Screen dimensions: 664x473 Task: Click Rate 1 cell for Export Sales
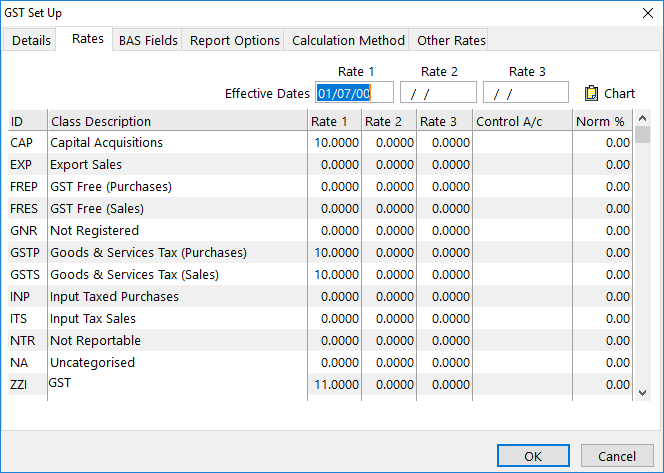335,165
